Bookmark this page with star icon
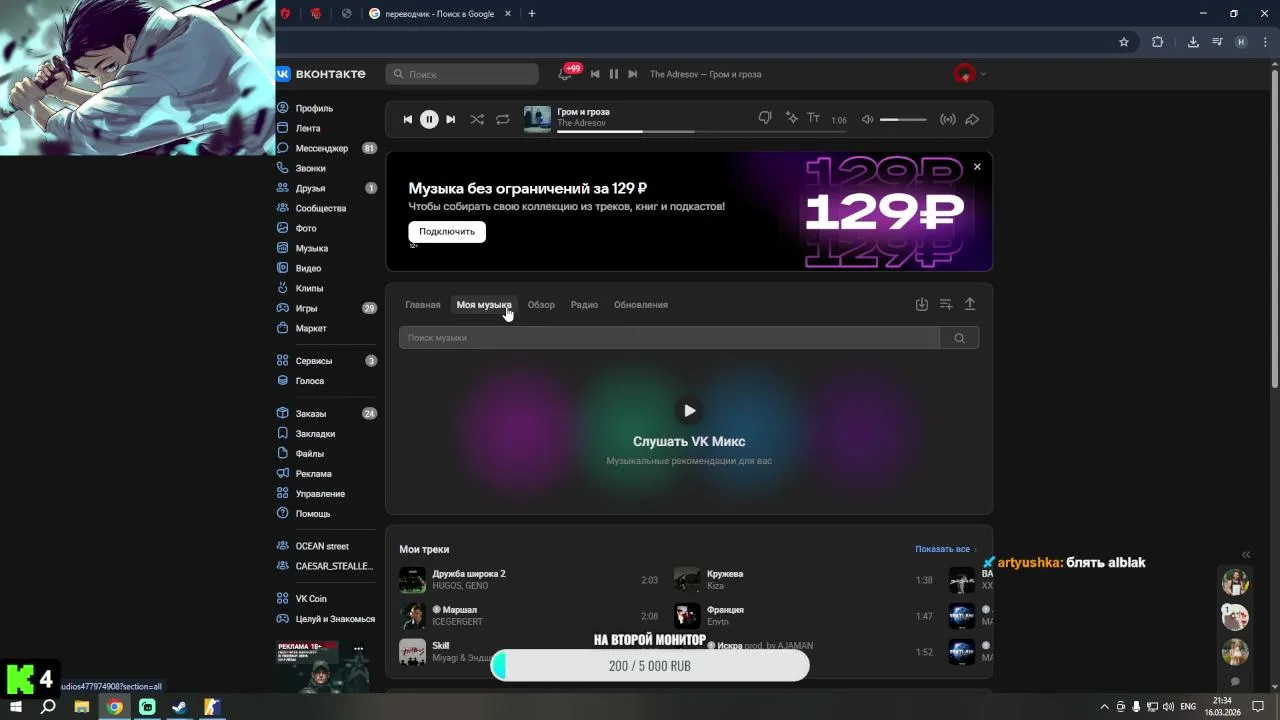Viewport: 1280px width, 720px height. [1124, 42]
